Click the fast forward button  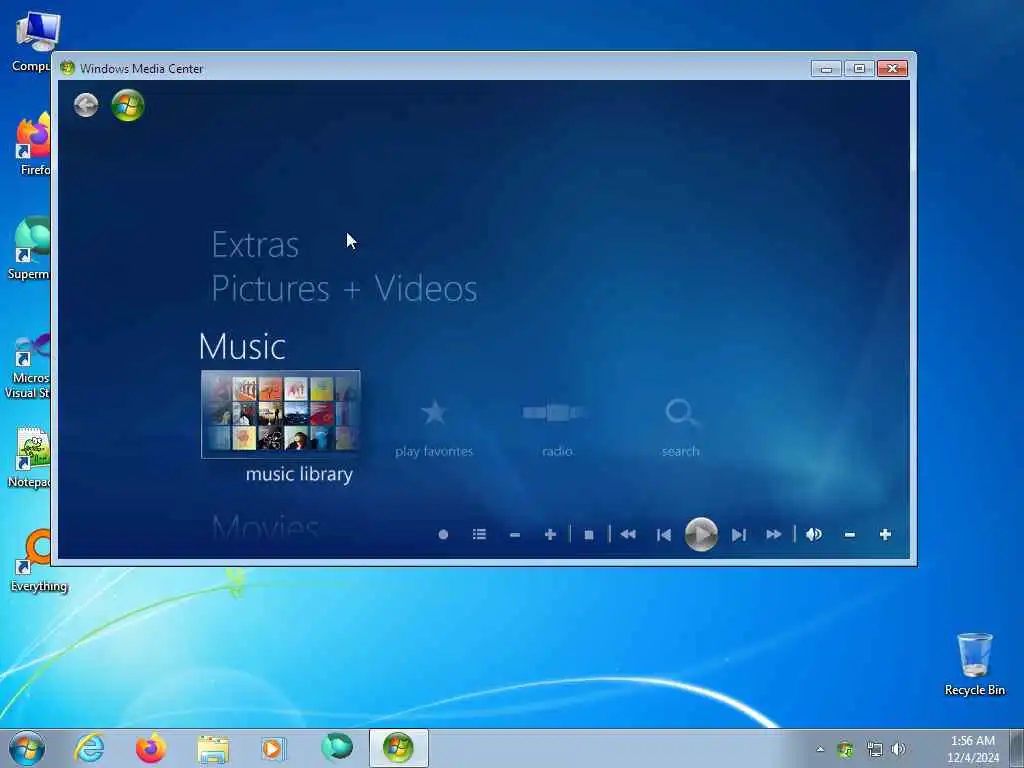coord(774,535)
